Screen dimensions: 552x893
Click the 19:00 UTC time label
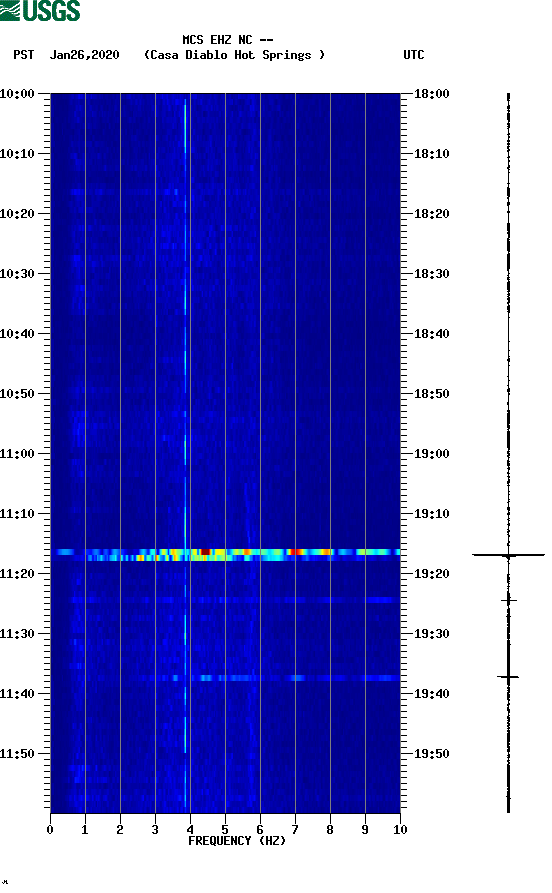tap(432, 454)
